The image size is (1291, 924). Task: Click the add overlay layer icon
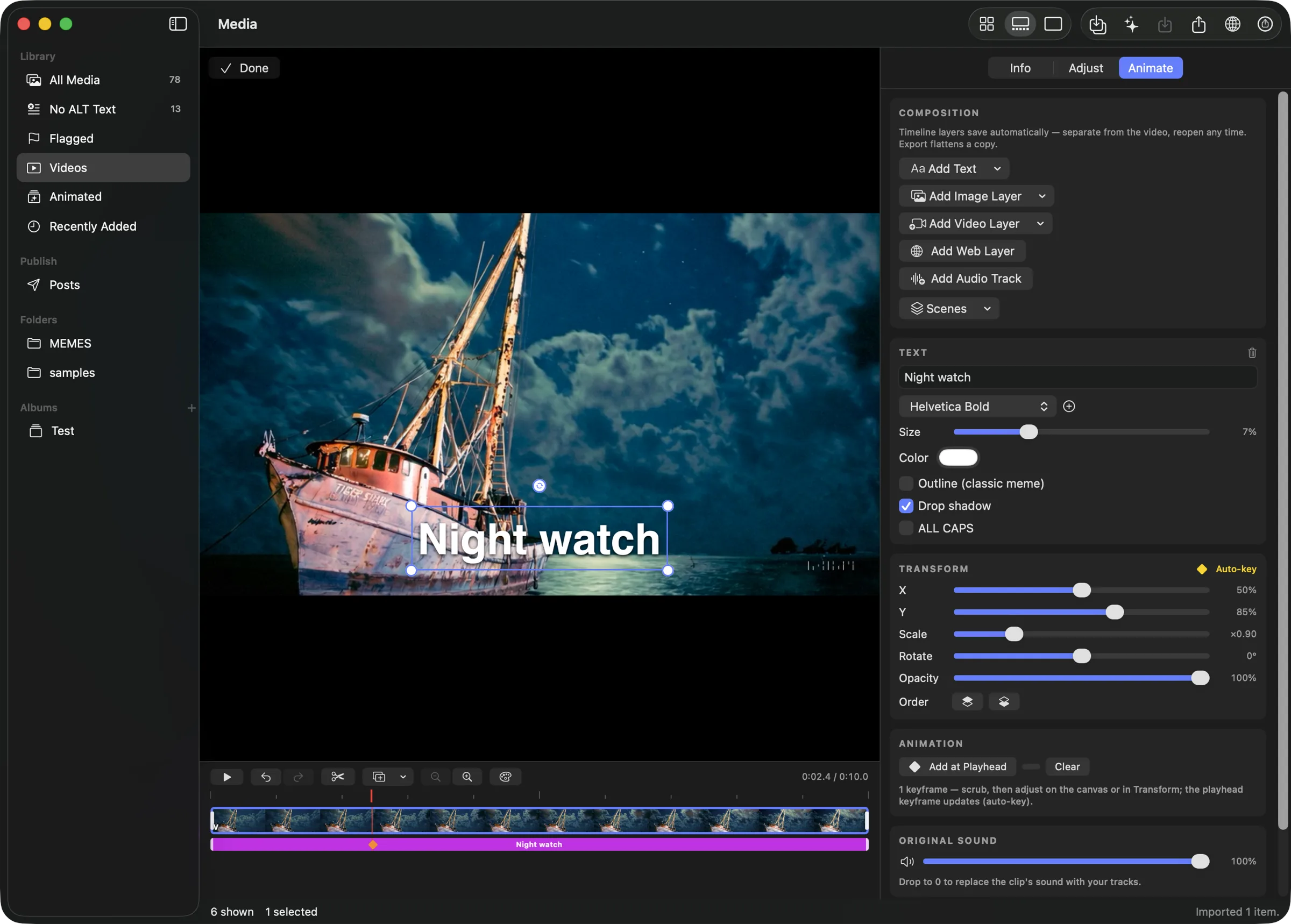click(x=379, y=777)
